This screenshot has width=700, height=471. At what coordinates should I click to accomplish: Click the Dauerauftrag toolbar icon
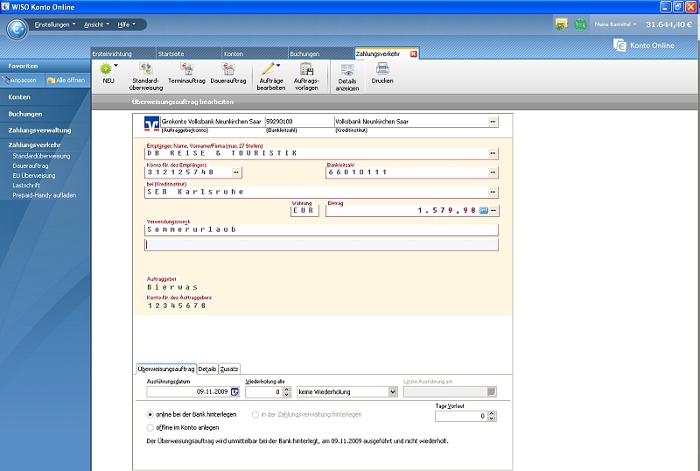[228, 69]
